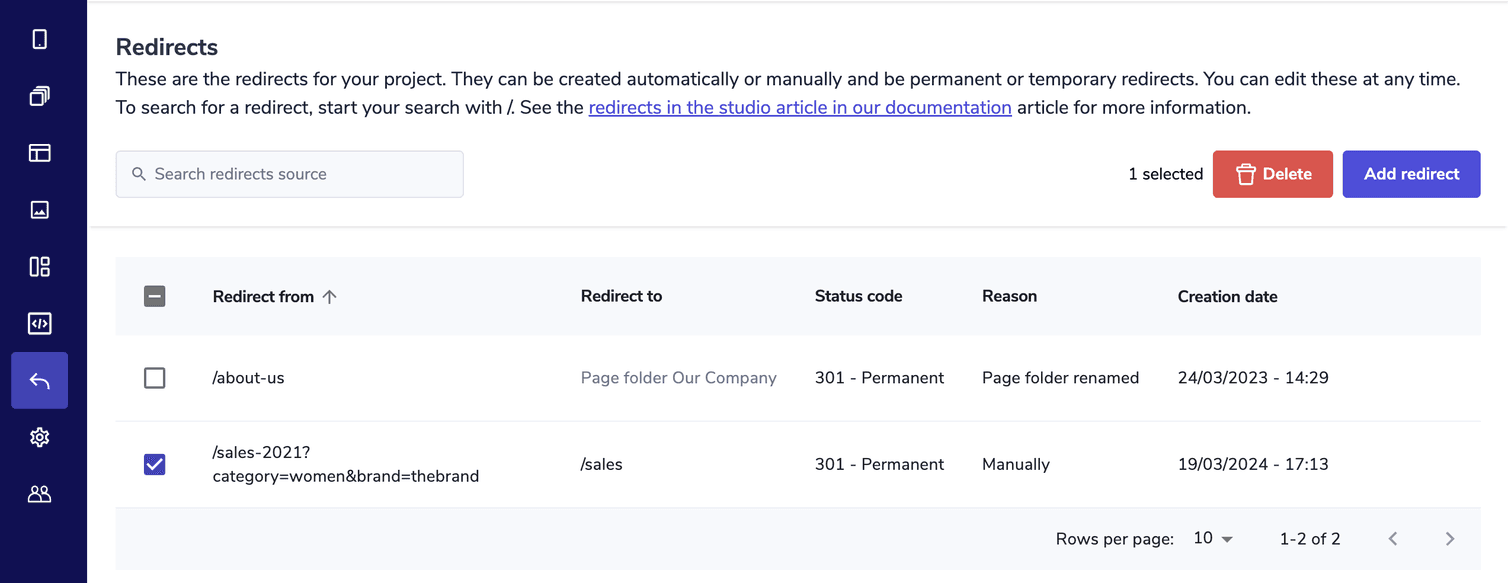The image size is (1508, 583).
Task: Click the Status code column header
Action: [x=858, y=296]
